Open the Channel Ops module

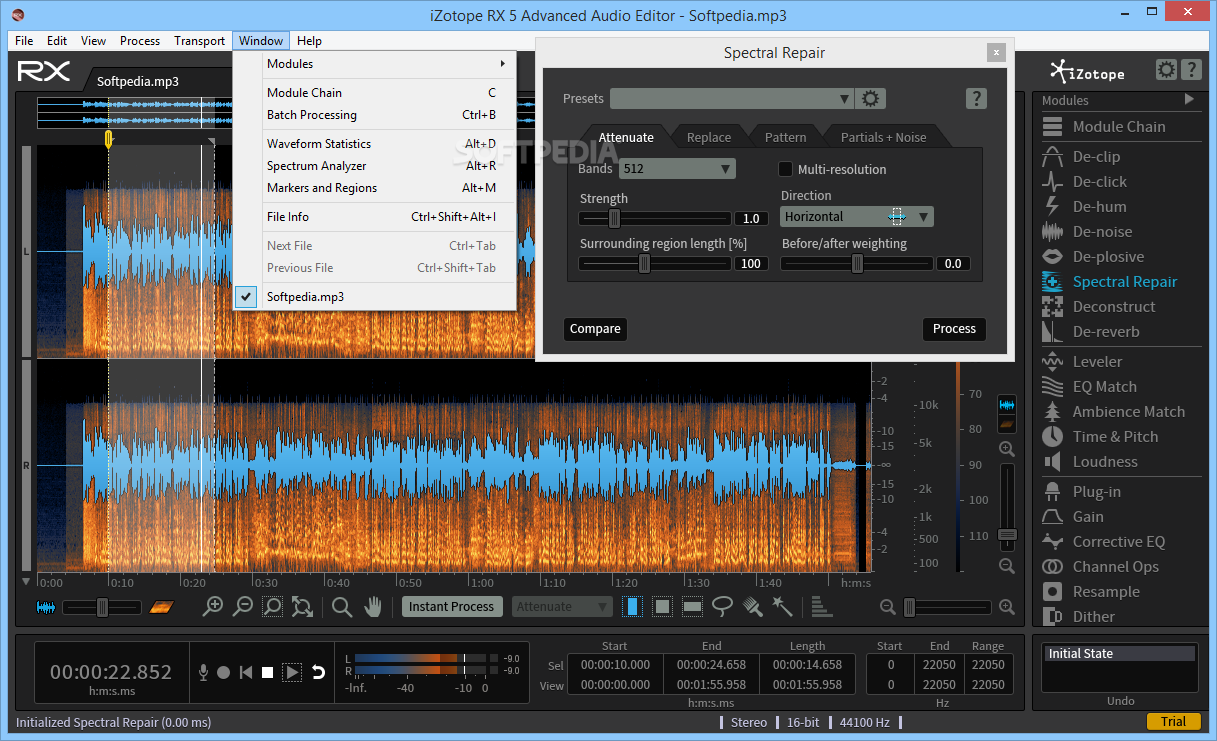coord(1100,567)
